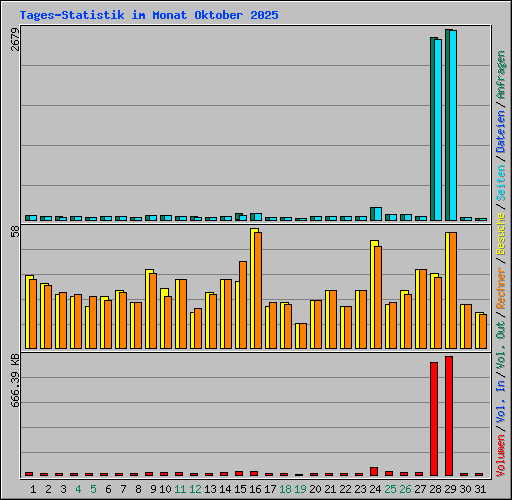This screenshot has height=500, width=512.
Task: Click the orange visits bar for day 9
Action: coord(153,311)
